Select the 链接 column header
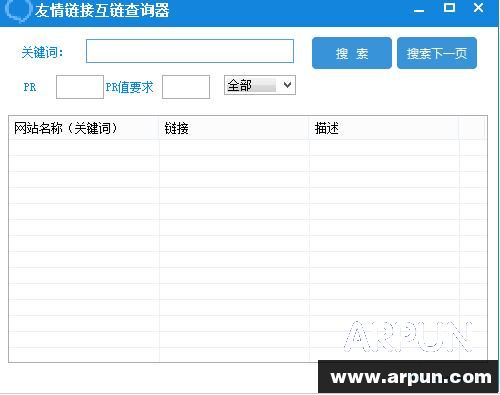 click(x=234, y=128)
